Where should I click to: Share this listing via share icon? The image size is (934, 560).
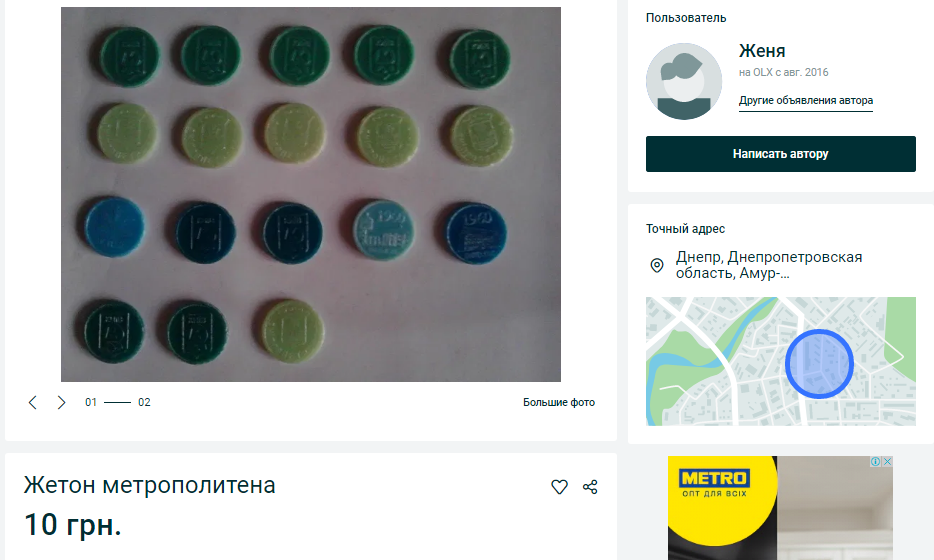pyautogui.click(x=590, y=487)
